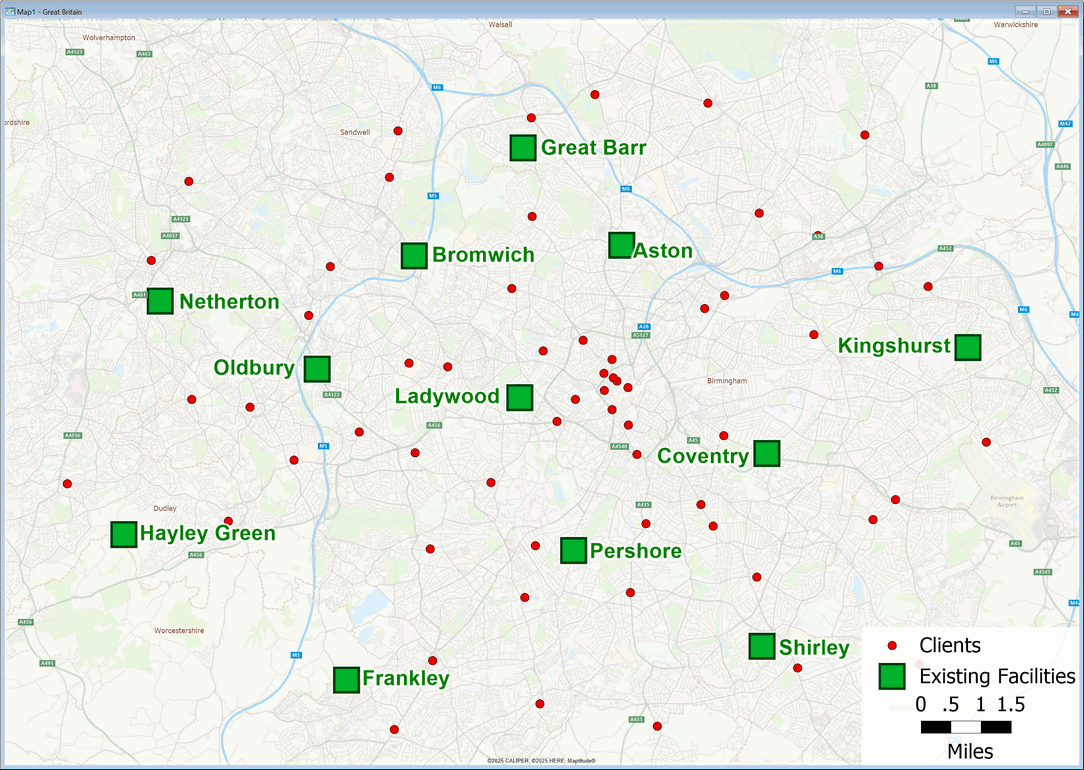Click the Map1 window icon in title bar
The height and width of the screenshot is (770, 1084).
10,12
